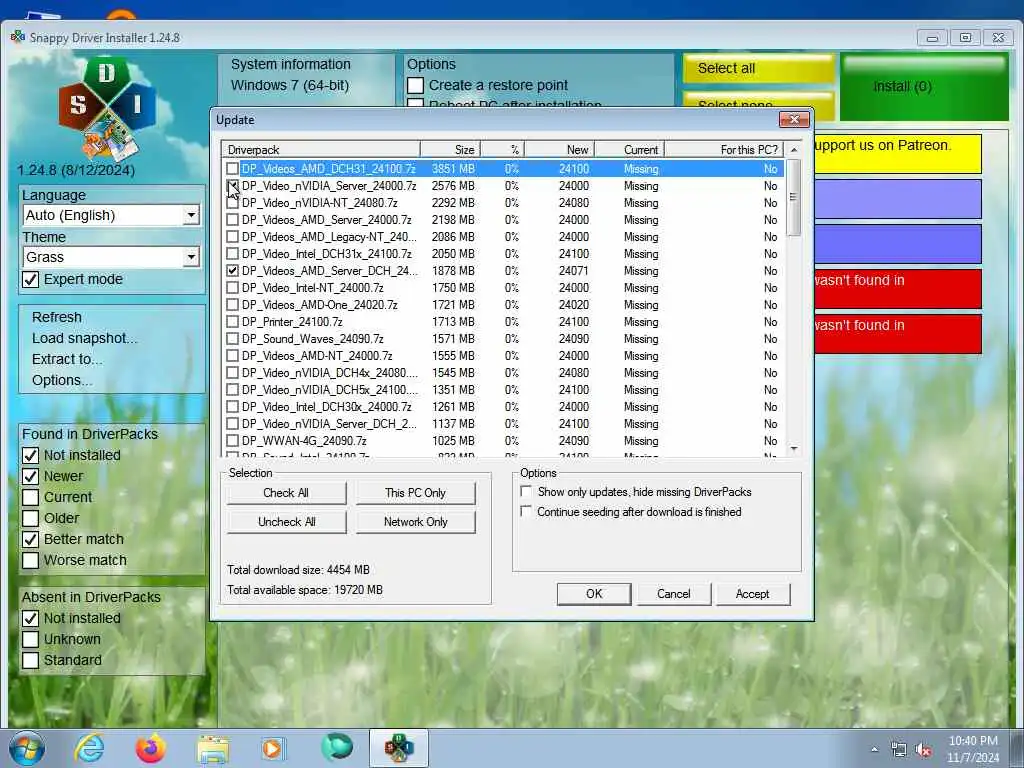Click Extract to... in side menu
The image size is (1024, 768).
click(67, 359)
